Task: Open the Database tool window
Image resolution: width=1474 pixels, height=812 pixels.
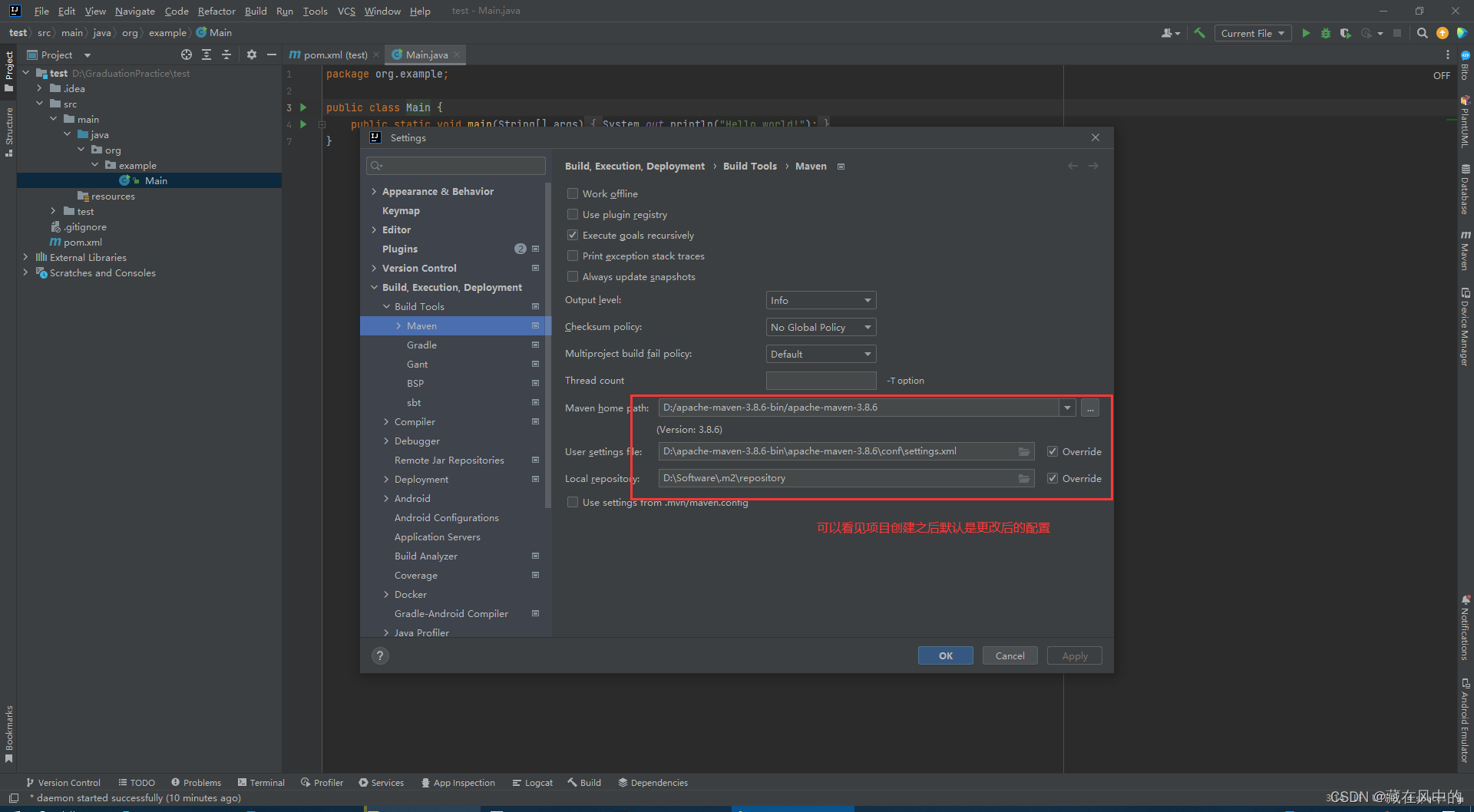Action: (x=1466, y=188)
